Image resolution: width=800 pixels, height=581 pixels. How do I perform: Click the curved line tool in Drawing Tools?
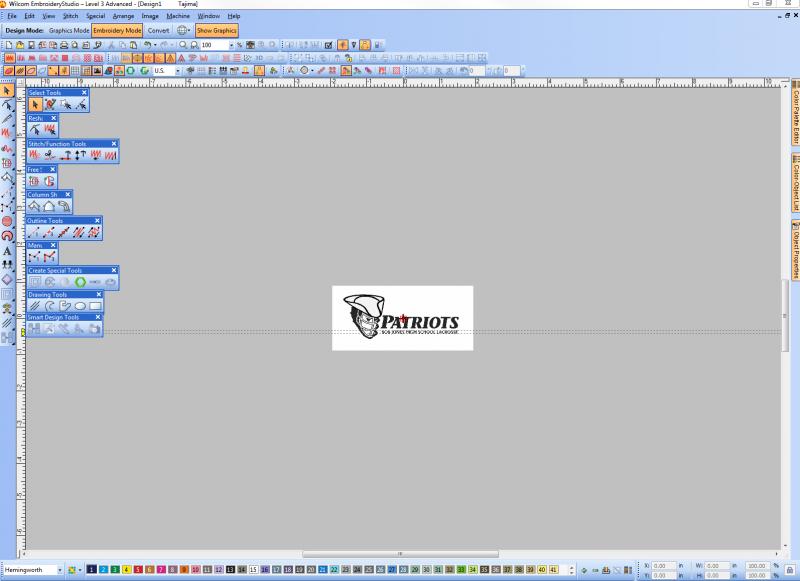tap(49, 306)
